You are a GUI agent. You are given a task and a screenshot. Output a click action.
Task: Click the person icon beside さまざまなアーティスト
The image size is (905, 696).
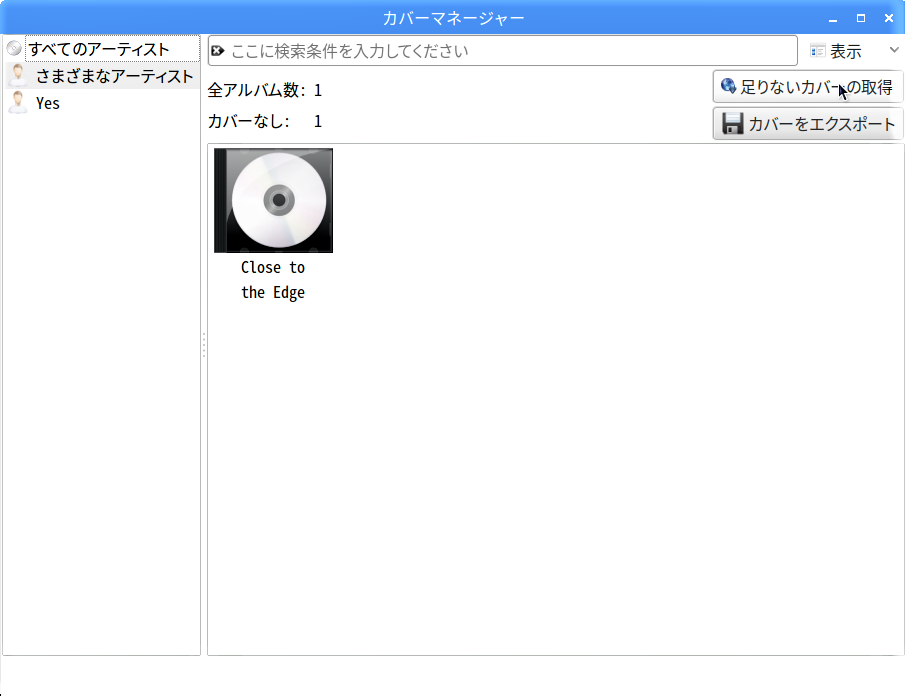[x=18, y=76]
